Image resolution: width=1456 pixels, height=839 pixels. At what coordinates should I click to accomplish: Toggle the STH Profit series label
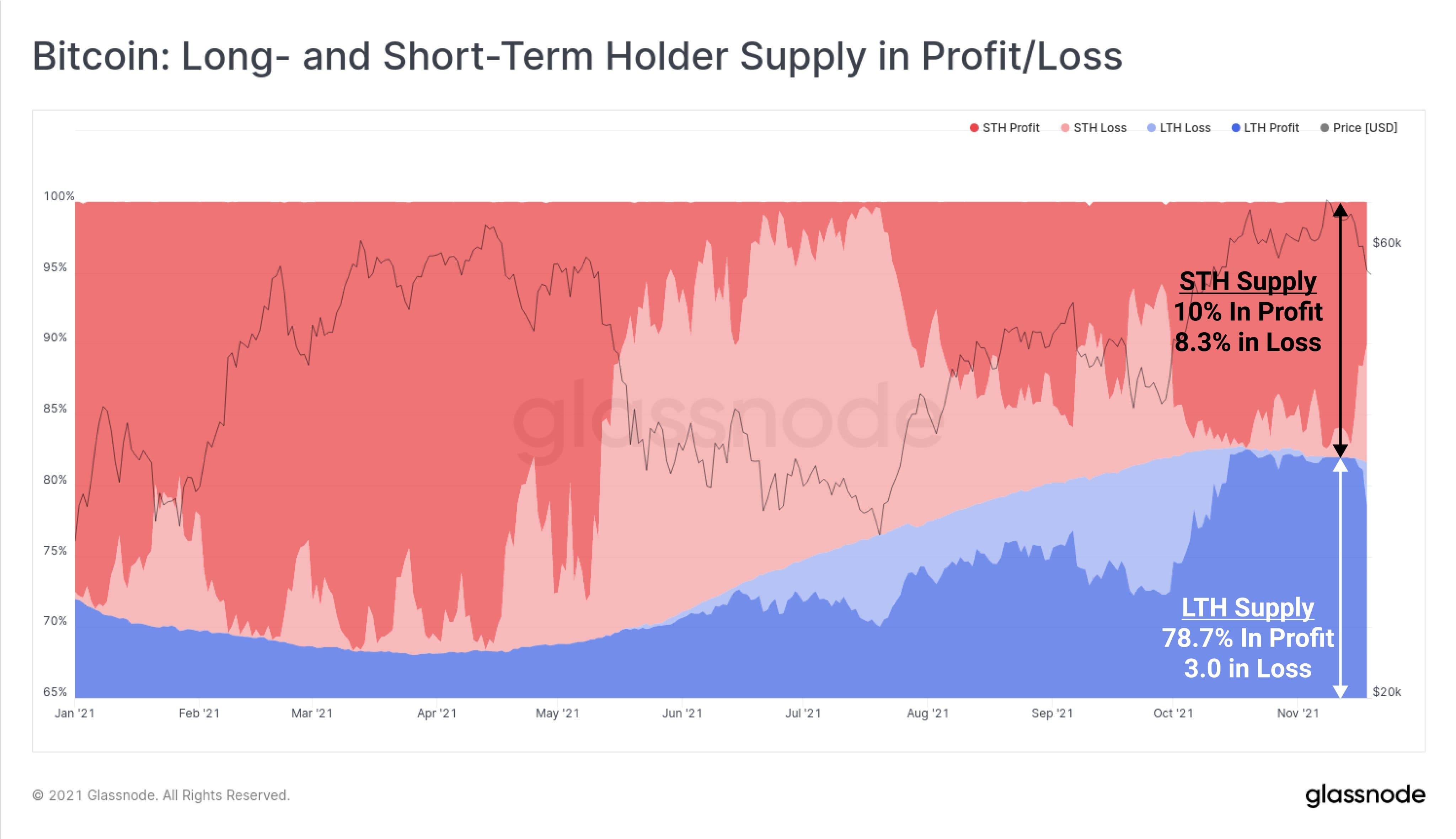click(1011, 128)
